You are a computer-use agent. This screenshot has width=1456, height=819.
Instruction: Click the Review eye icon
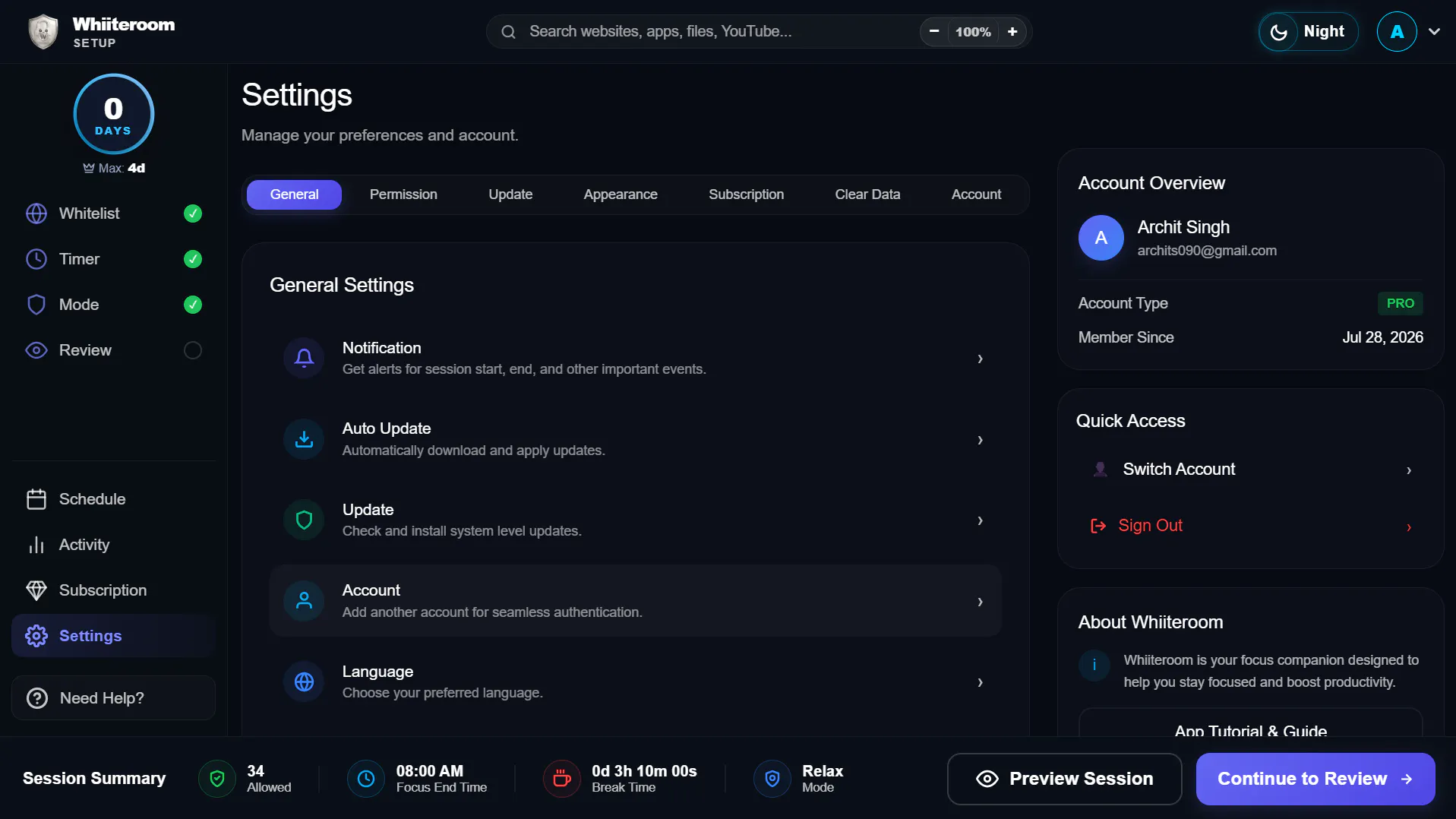pyautogui.click(x=36, y=350)
